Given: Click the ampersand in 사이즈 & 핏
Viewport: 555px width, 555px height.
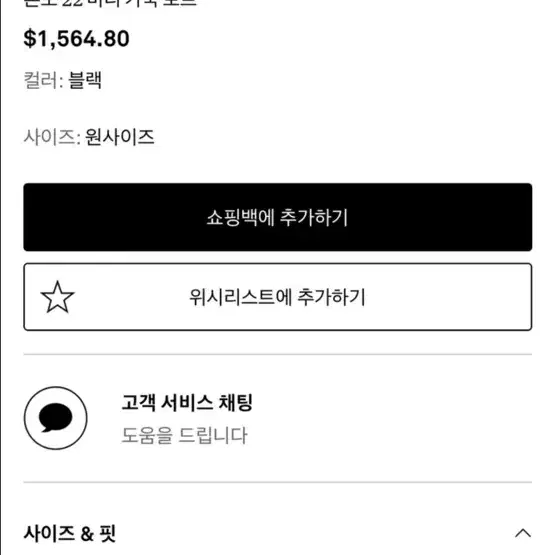Looking at the screenshot, I should pos(87,534).
